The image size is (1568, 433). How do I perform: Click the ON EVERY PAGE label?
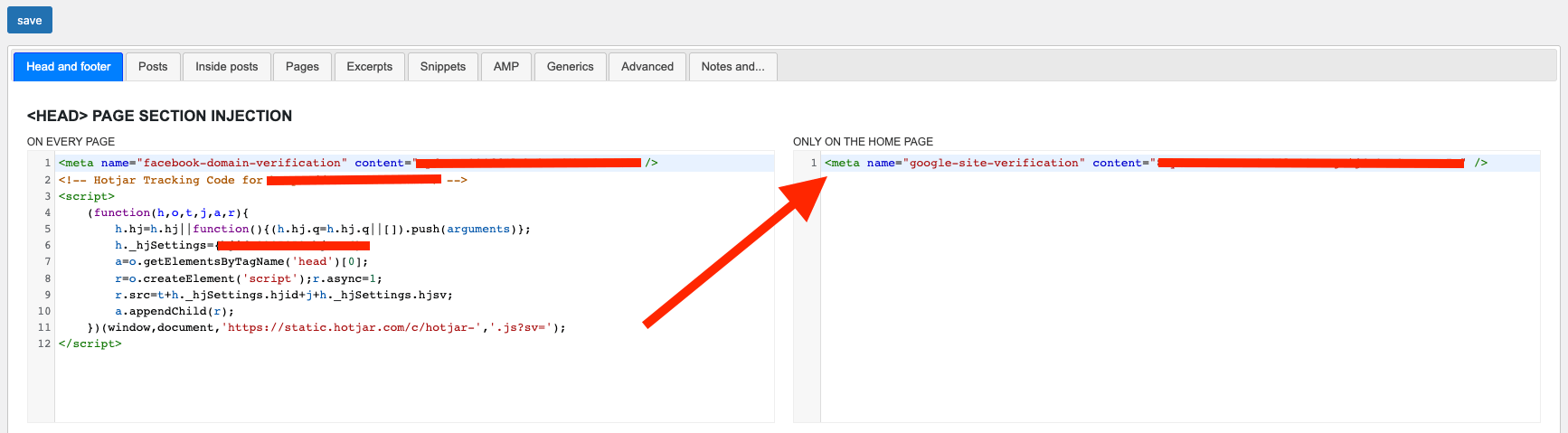(71, 141)
